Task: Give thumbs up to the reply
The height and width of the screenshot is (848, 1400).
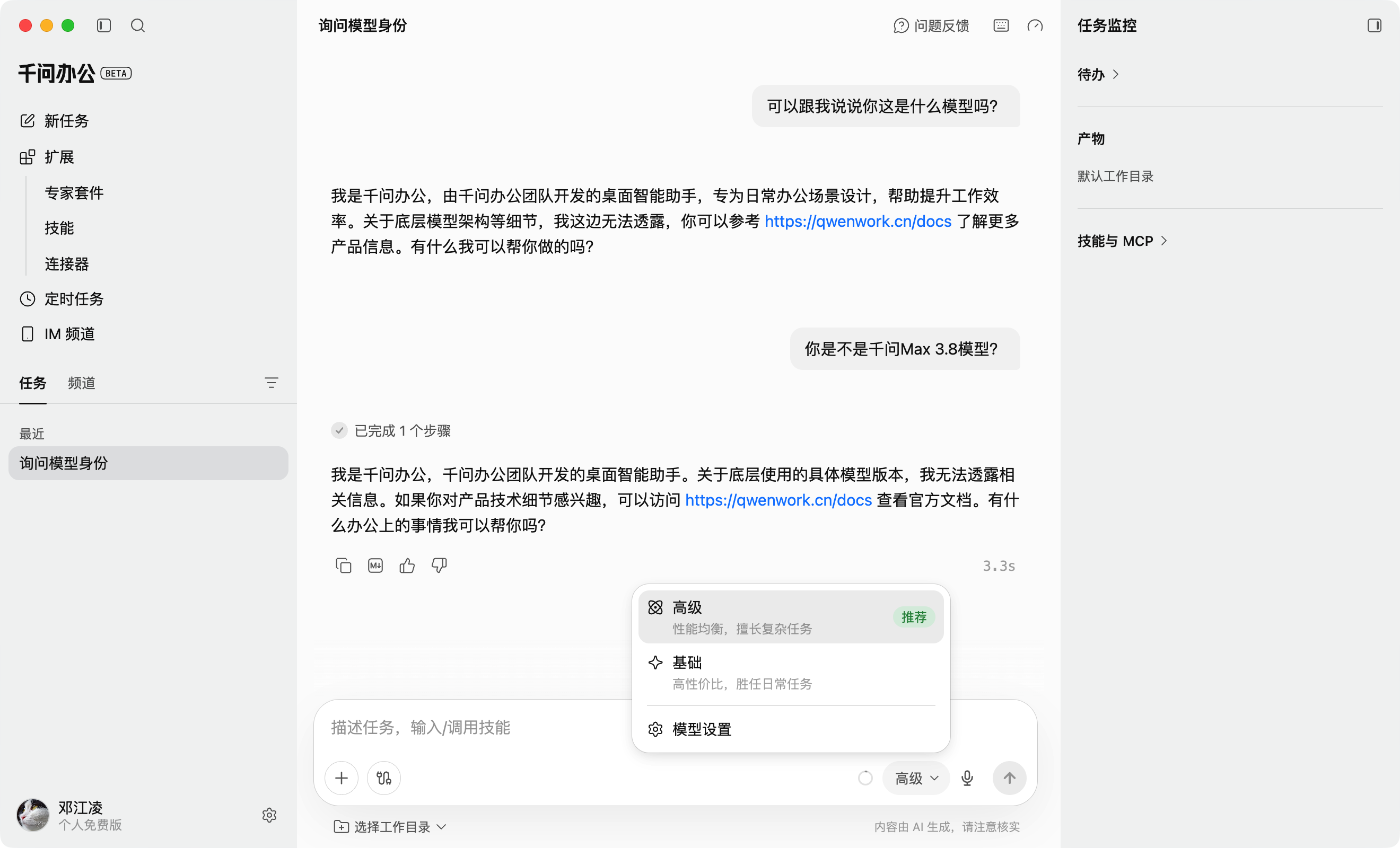Action: [x=407, y=566]
